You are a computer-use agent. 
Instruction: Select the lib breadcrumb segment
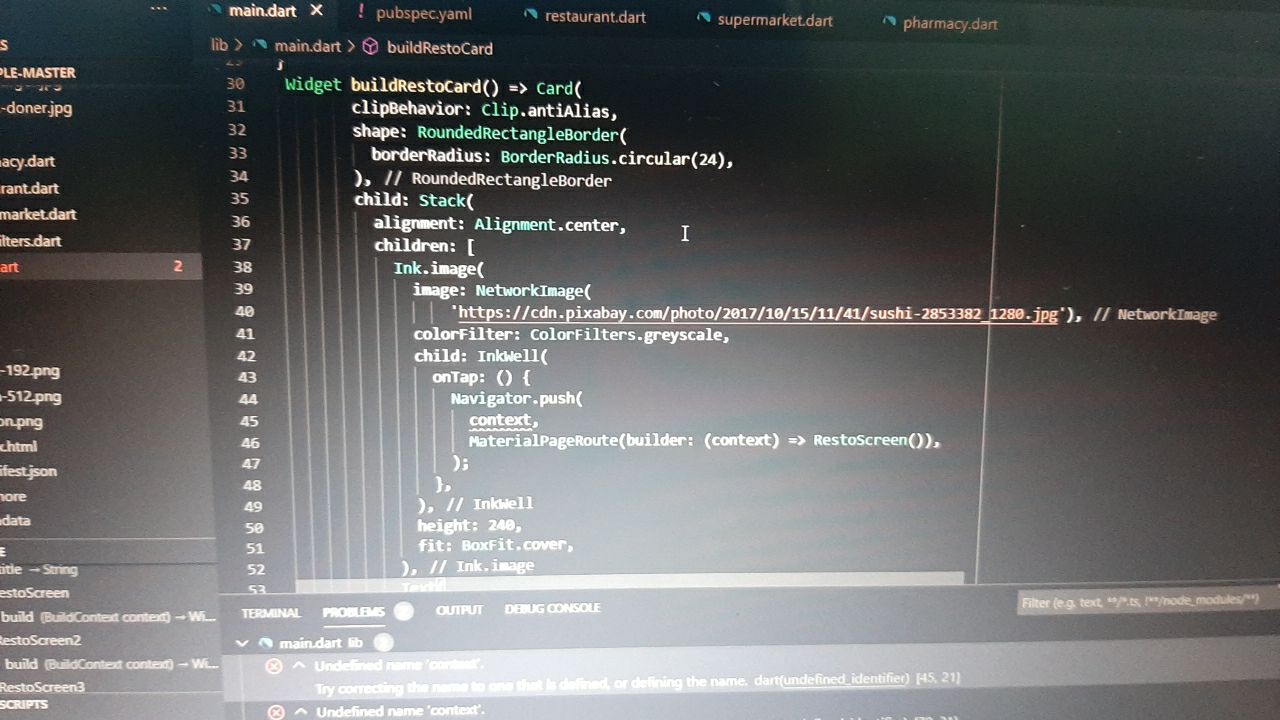(219, 45)
